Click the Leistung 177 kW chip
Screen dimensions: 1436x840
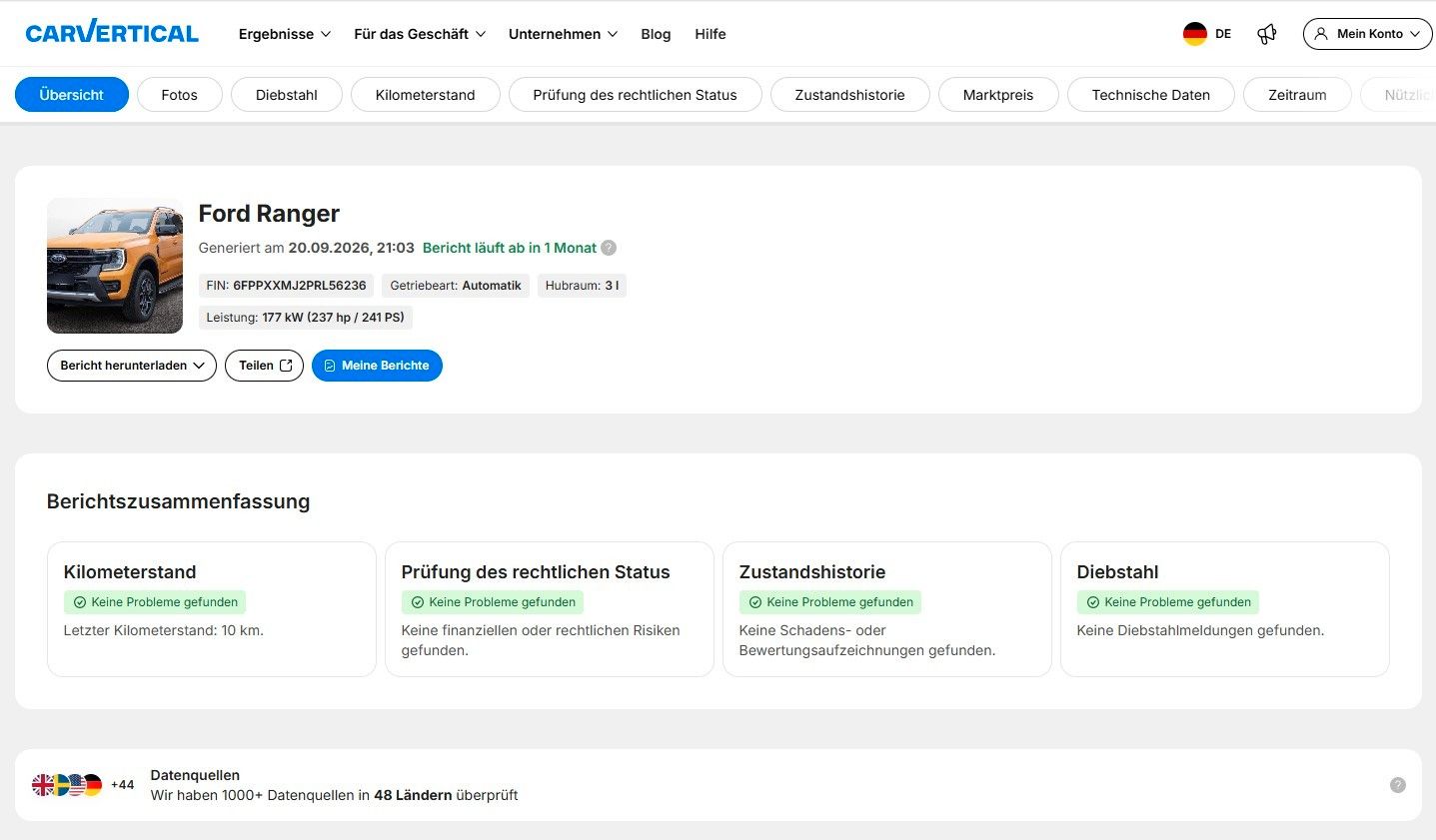click(306, 318)
